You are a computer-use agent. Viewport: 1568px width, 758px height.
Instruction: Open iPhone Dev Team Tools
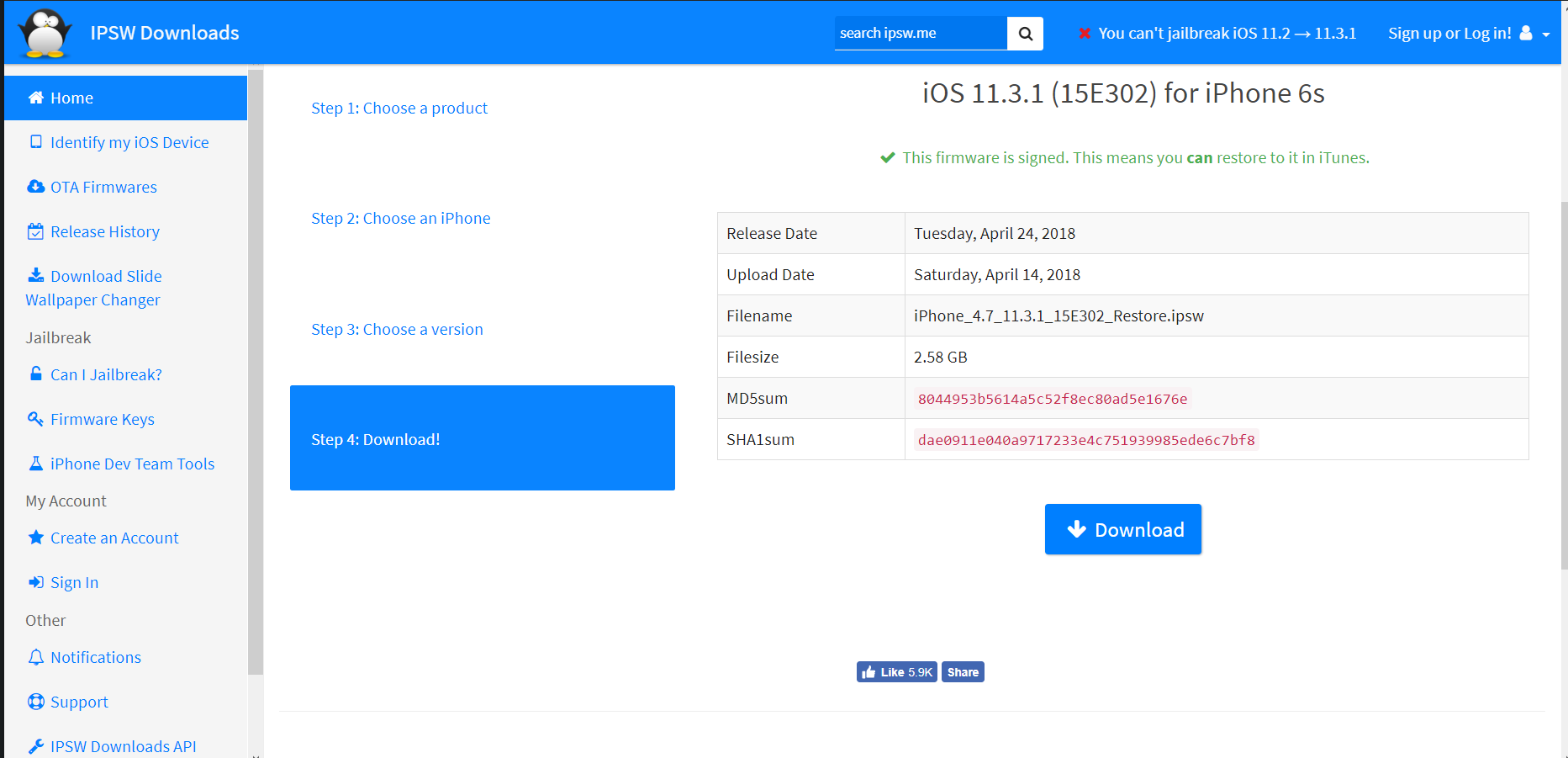pyautogui.click(x=133, y=464)
